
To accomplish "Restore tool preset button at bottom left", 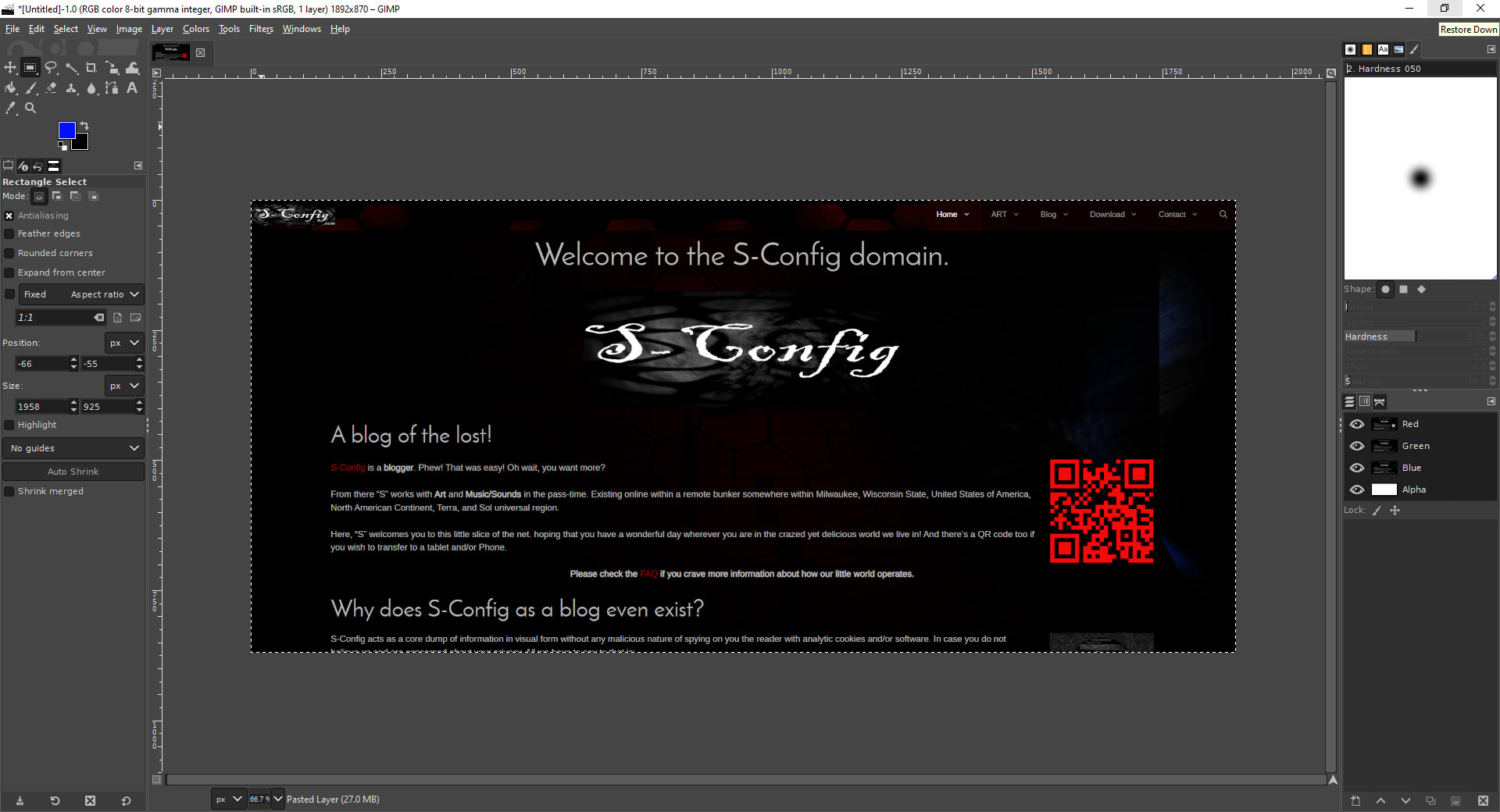I will [55, 801].
